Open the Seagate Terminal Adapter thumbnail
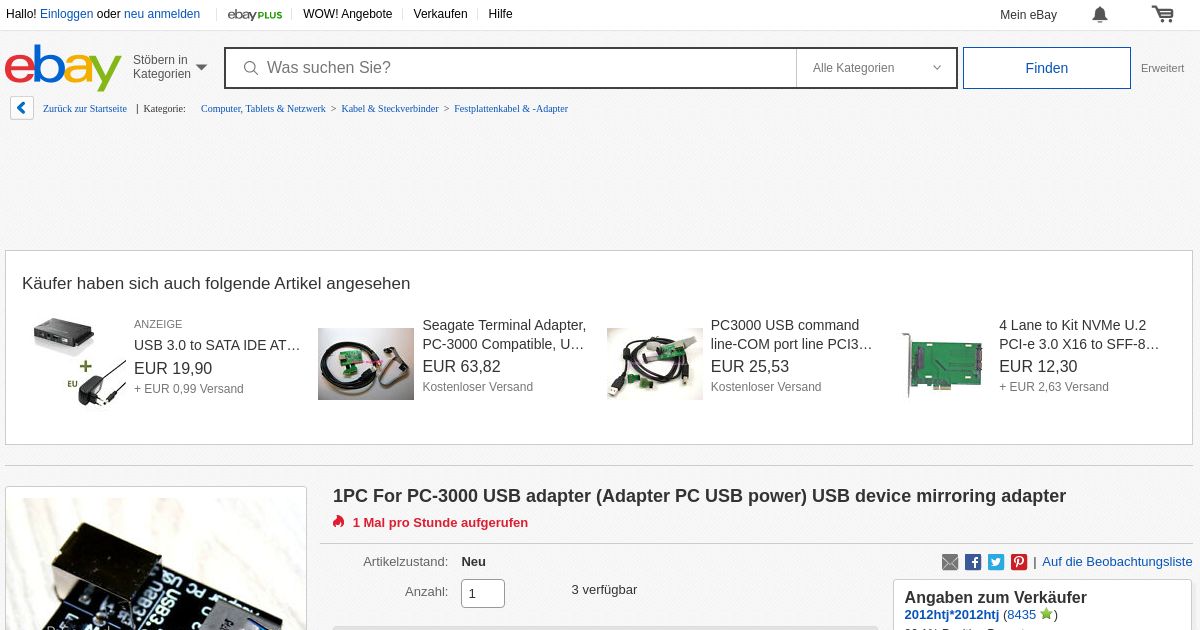The image size is (1200, 630). (x=366, y=364)
